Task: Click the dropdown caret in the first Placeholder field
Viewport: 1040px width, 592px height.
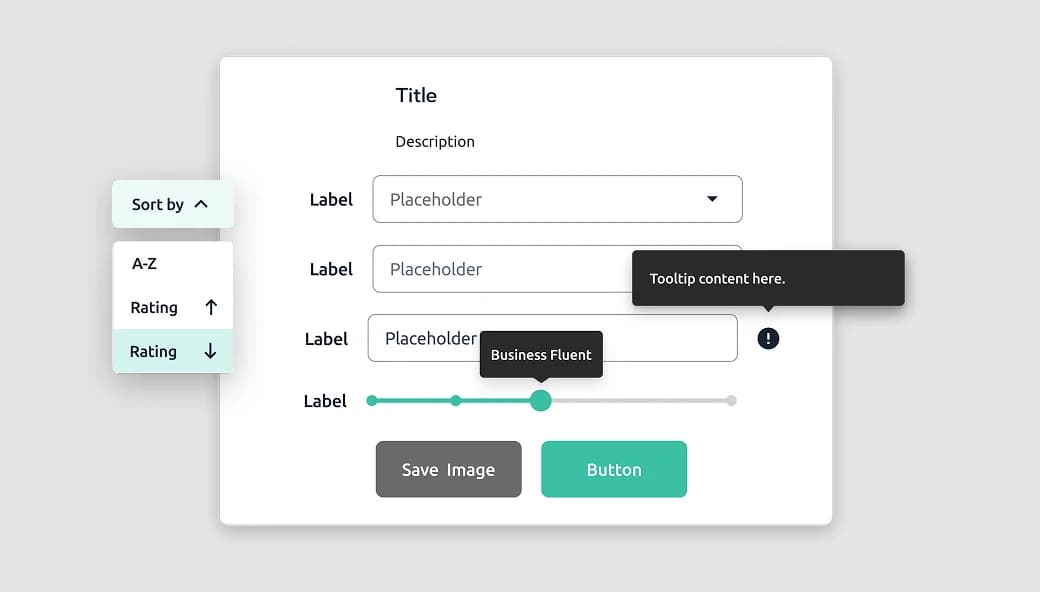Action: coord(713,199)
